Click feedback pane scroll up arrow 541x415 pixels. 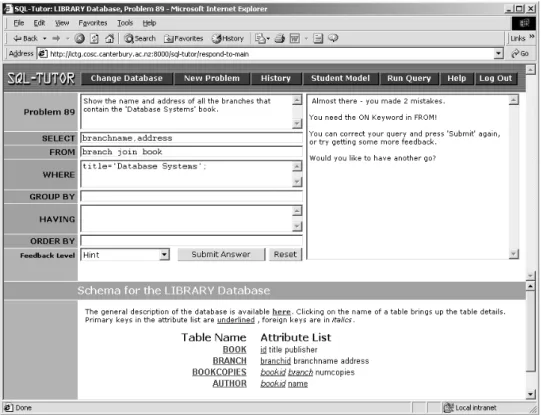pos(513,100)
